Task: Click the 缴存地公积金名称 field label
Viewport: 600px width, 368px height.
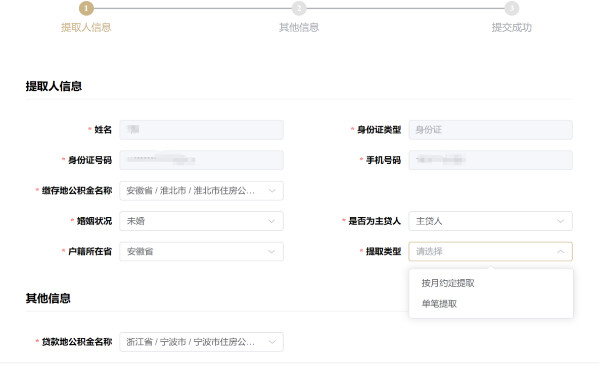Action: [77, 191]
